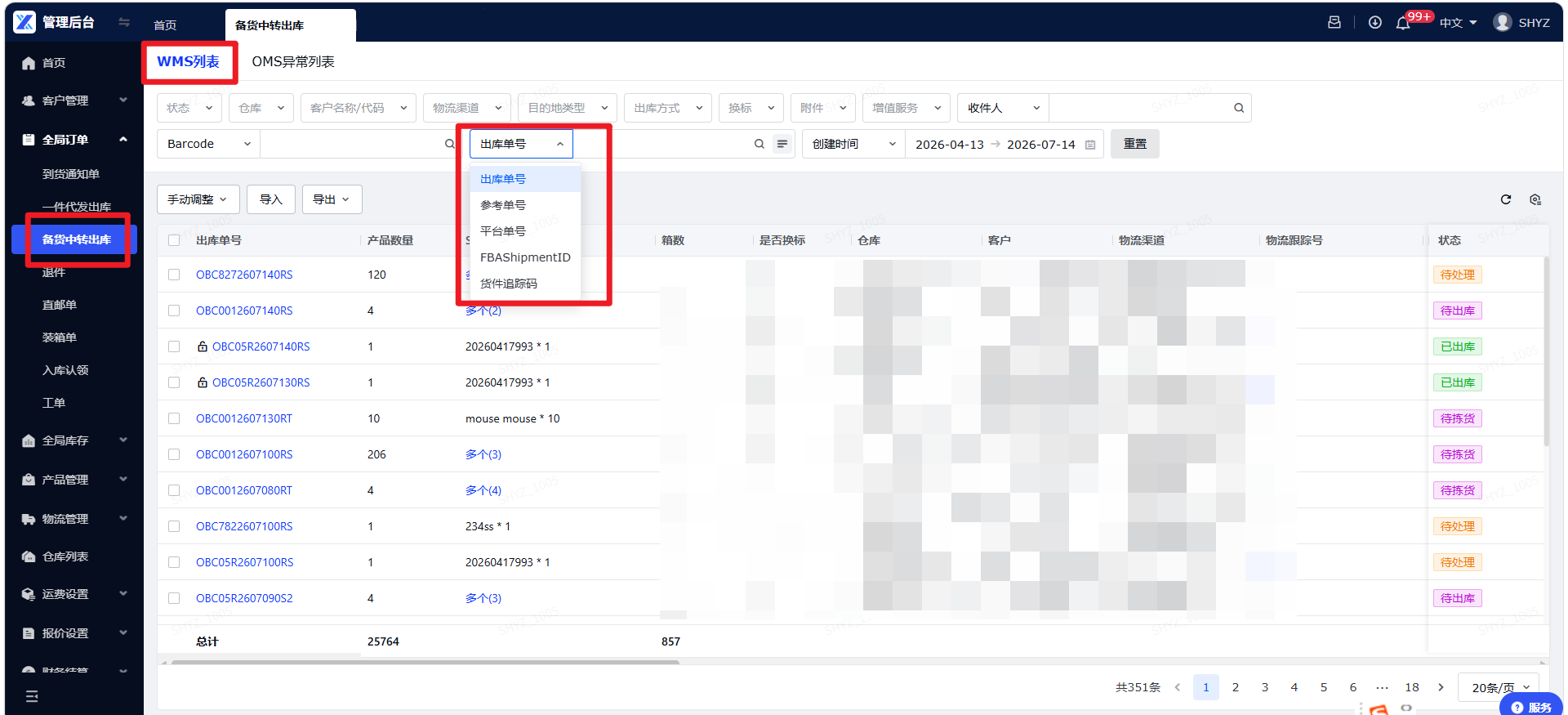1568x715 pixels.
Task: Select 货件追踪码 from the open dropdown list
Action: (x=525, y=284)
